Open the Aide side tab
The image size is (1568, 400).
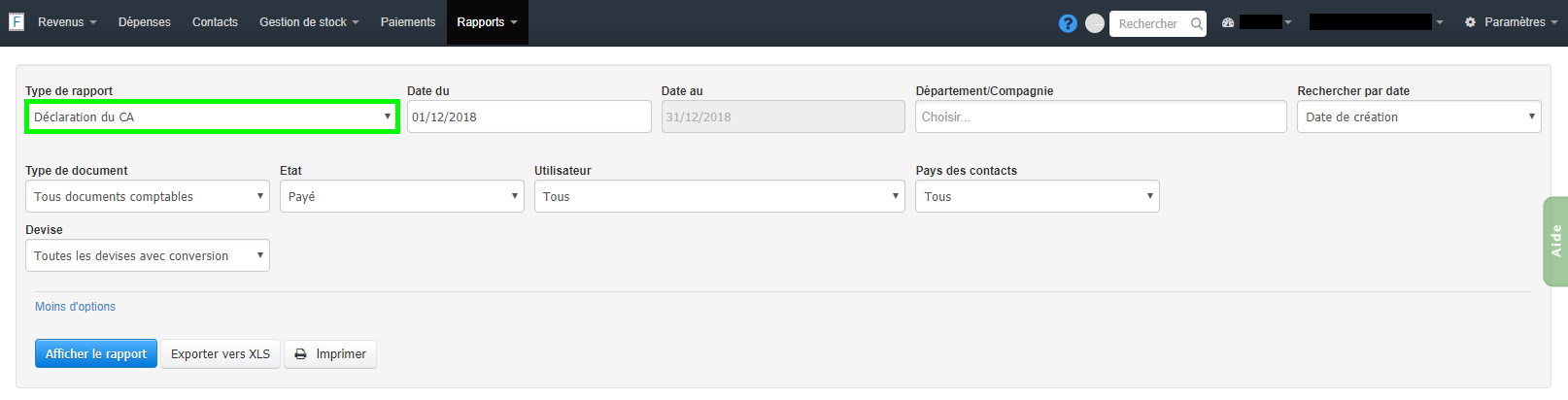click(x=1555, y=241)
